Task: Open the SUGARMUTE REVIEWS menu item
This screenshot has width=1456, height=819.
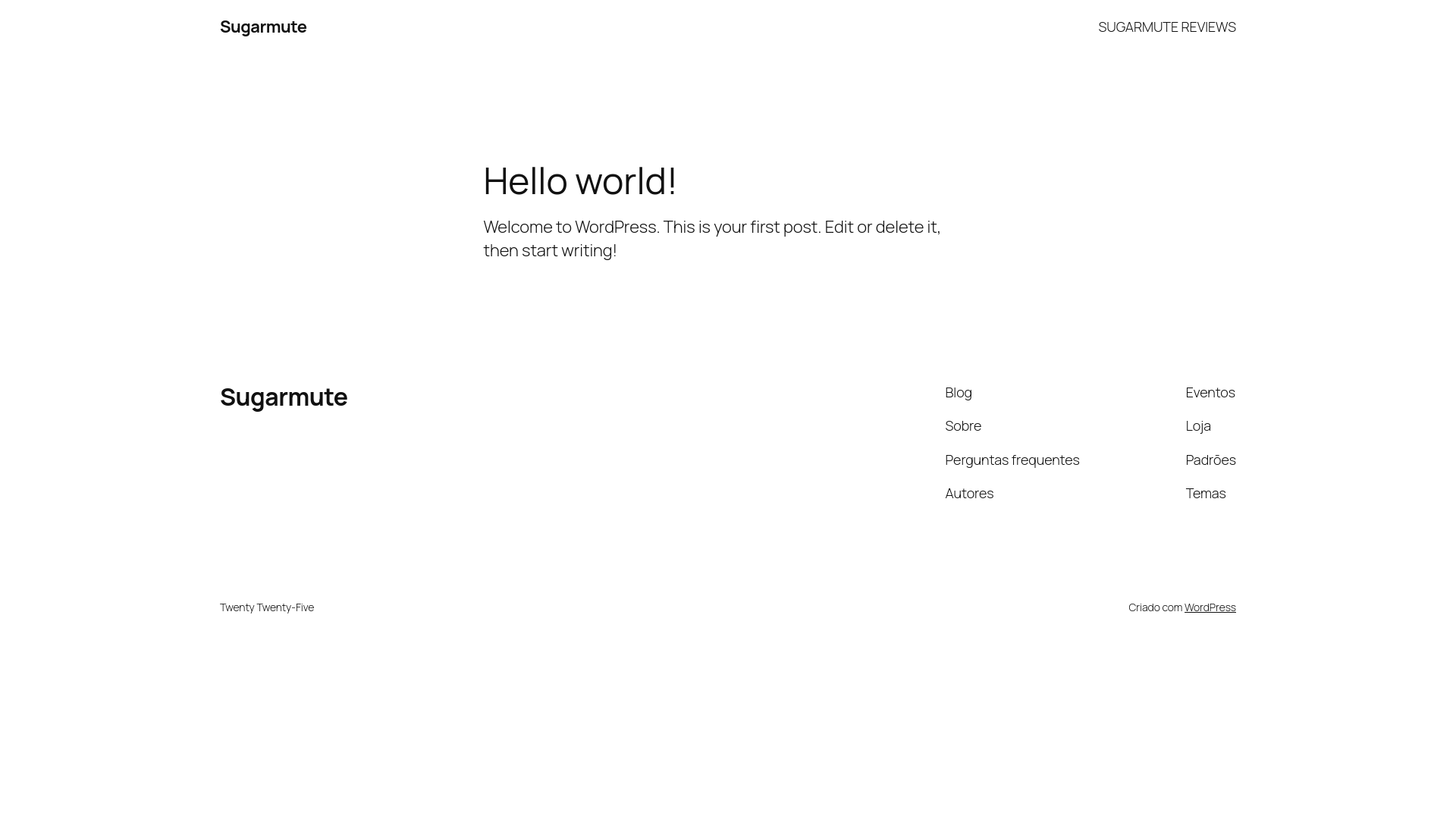Action: [x=1166, y=27]
